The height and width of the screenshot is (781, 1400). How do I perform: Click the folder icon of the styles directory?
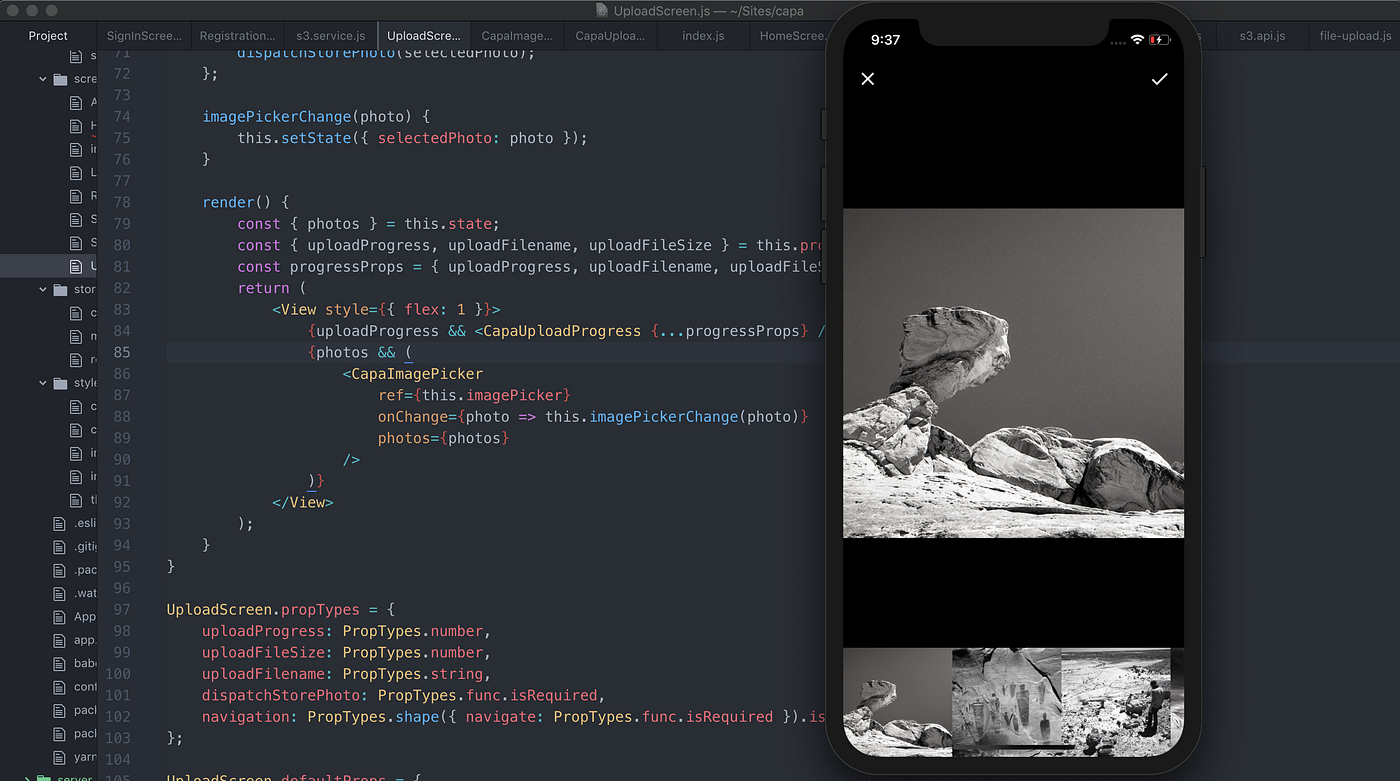[x=61, y=383]
